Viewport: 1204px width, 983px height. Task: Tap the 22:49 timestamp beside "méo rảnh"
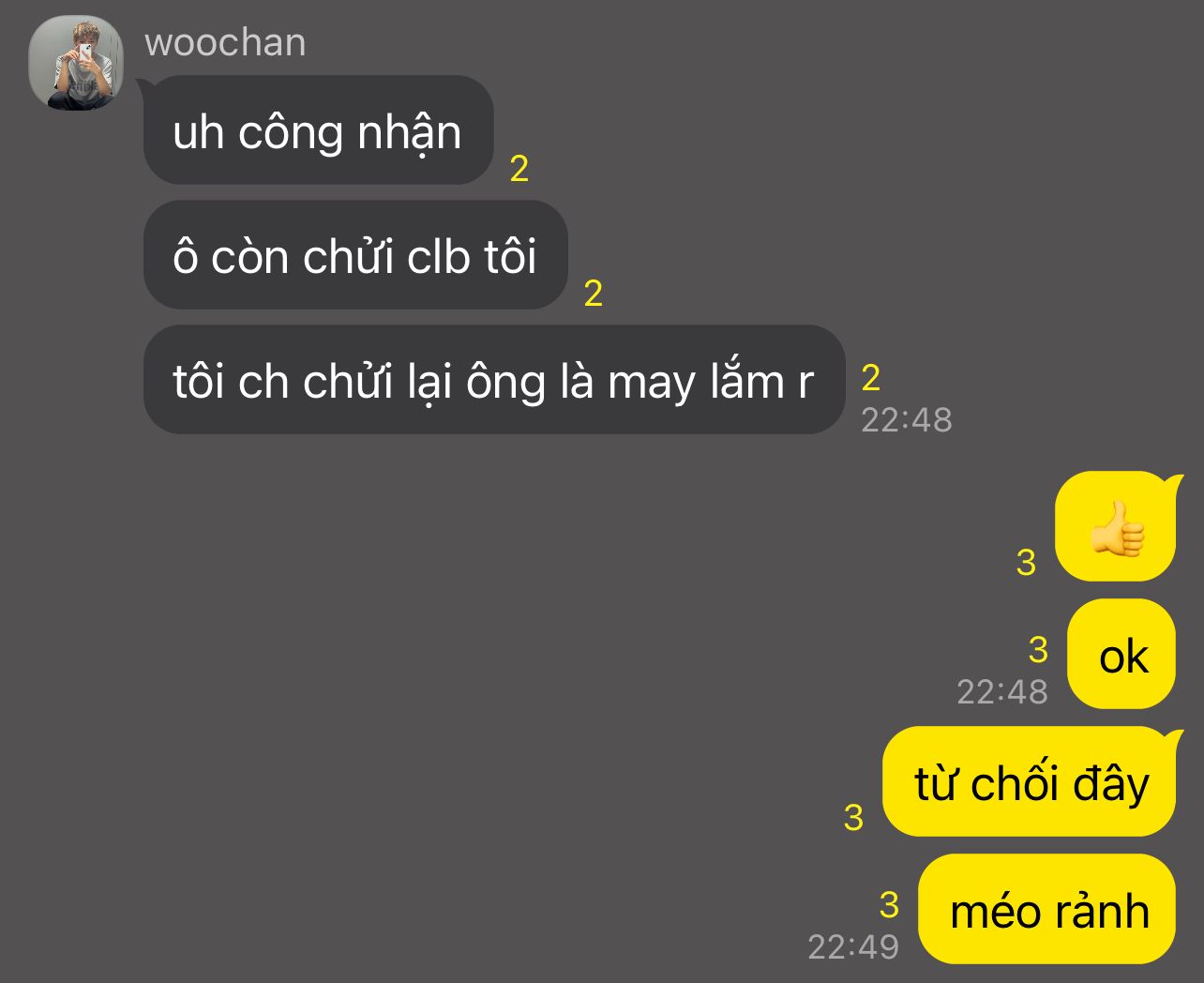853,946
